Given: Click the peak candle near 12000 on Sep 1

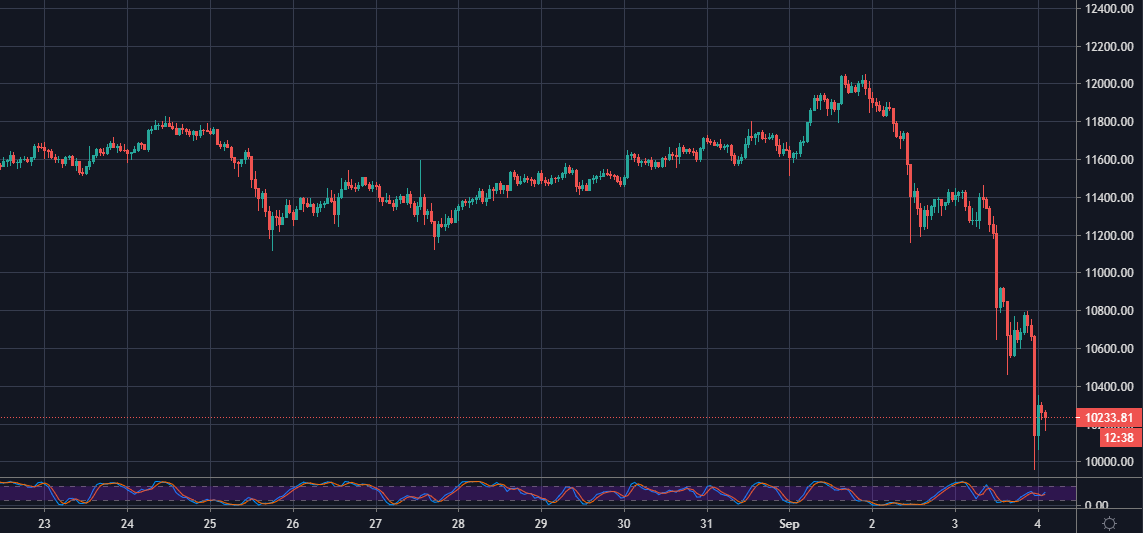Looking at the screenshot, I should coord(844,83).
